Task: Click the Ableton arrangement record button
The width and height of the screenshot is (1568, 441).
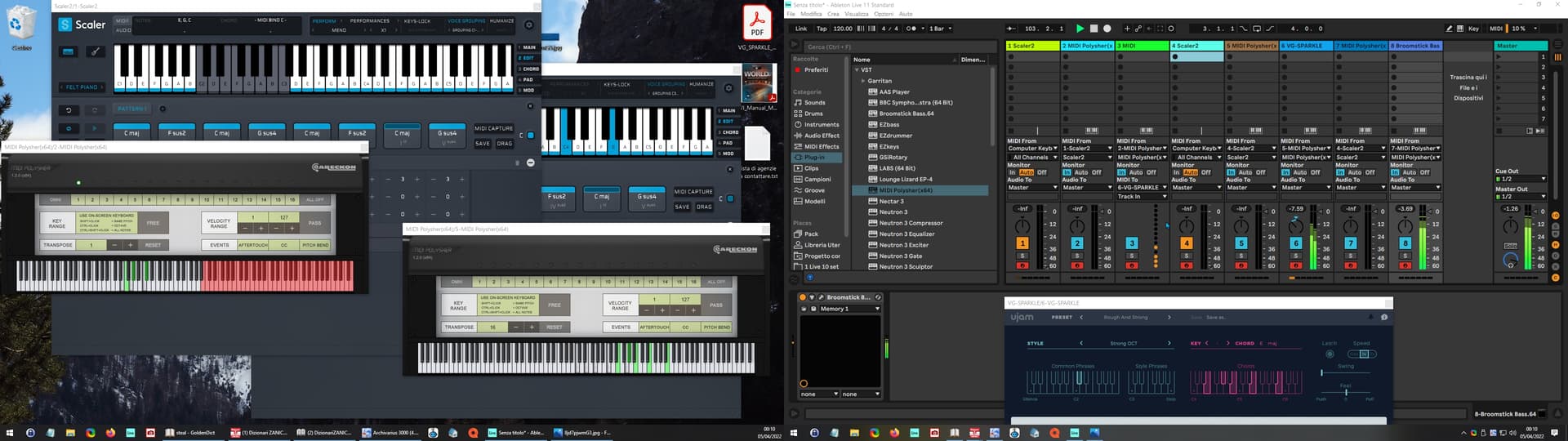Action: [1107, 29]
